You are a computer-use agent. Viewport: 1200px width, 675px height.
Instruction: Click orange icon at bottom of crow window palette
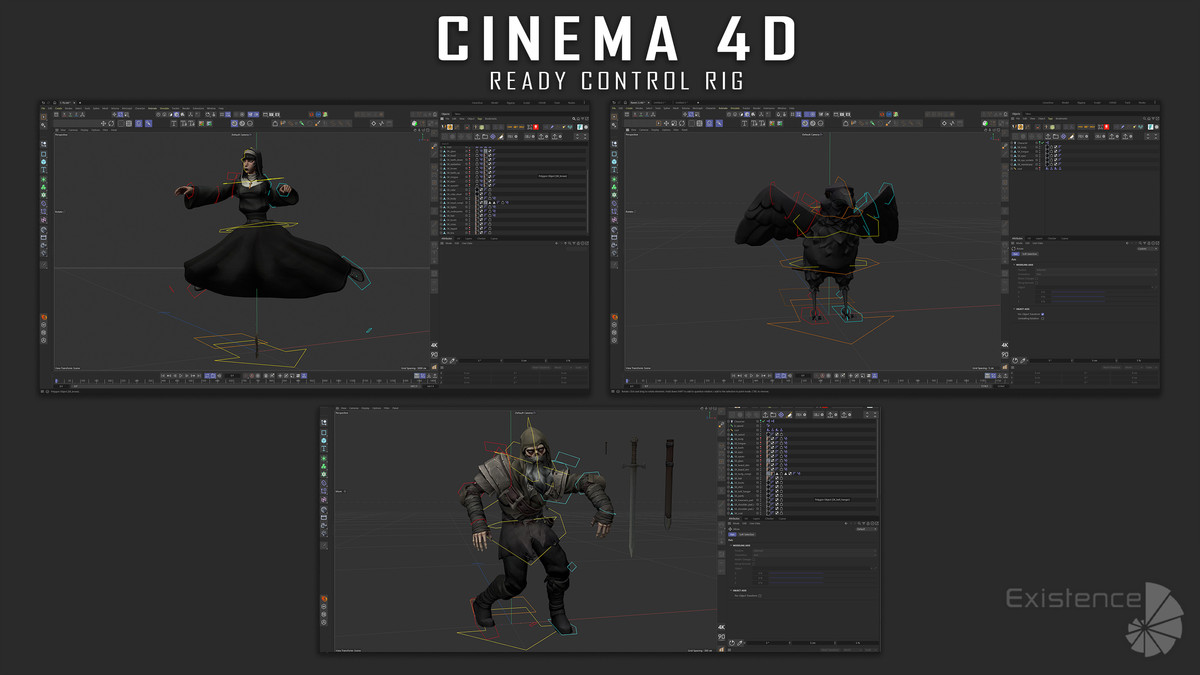pyautogui.click(x=614, y=317)
